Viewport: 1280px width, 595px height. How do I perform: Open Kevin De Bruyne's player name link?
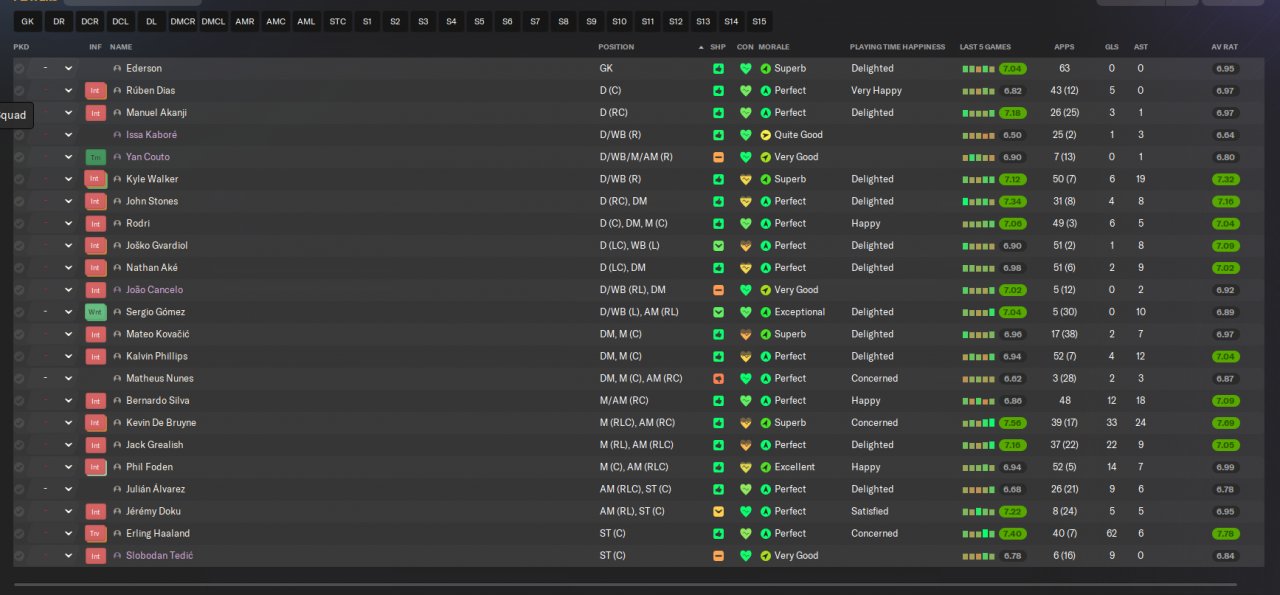point(161,422)
